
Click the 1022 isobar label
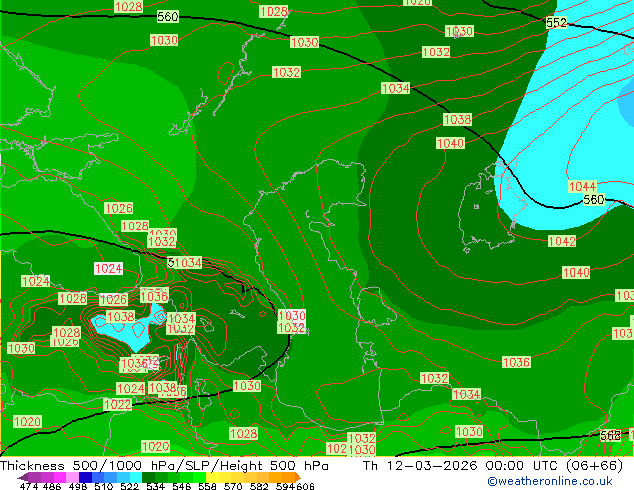(118, 405)
